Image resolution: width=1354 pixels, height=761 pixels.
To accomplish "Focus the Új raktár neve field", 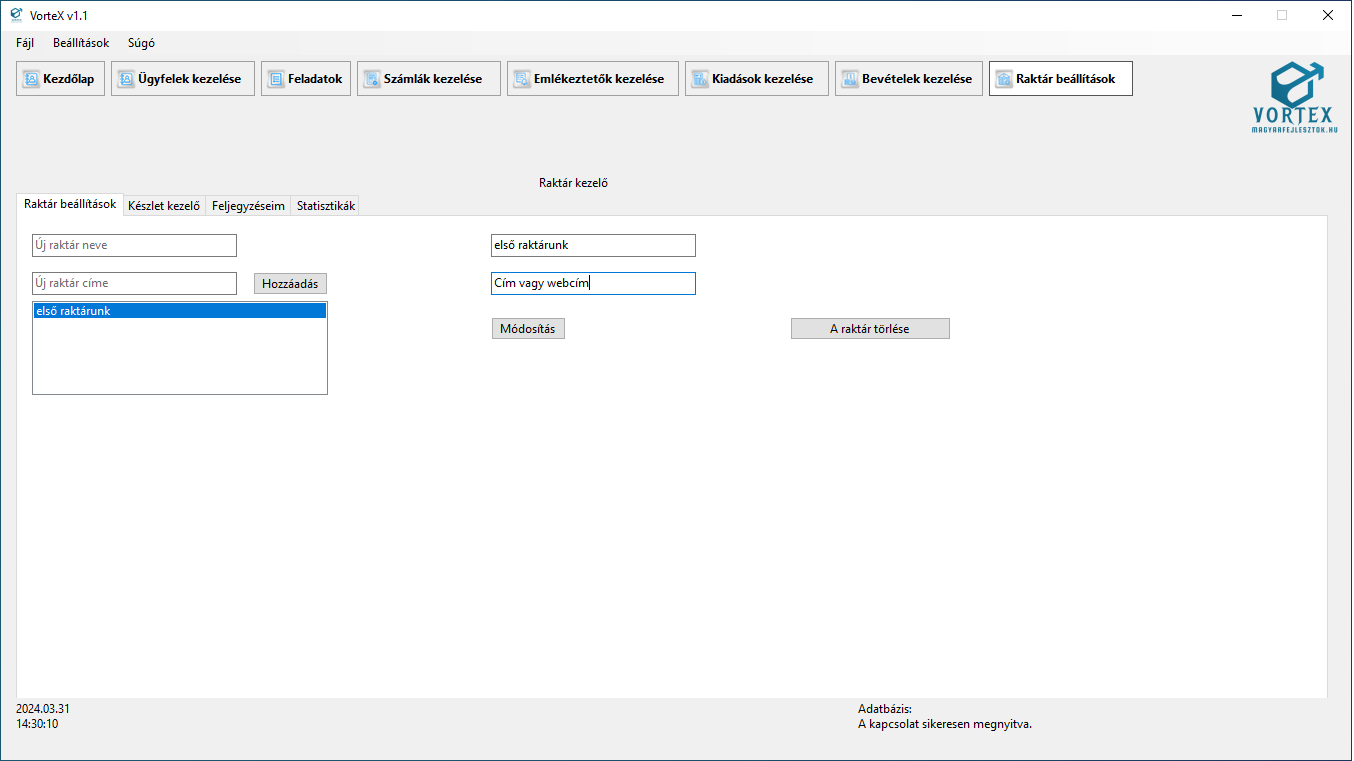I will [x=134, y=246].
